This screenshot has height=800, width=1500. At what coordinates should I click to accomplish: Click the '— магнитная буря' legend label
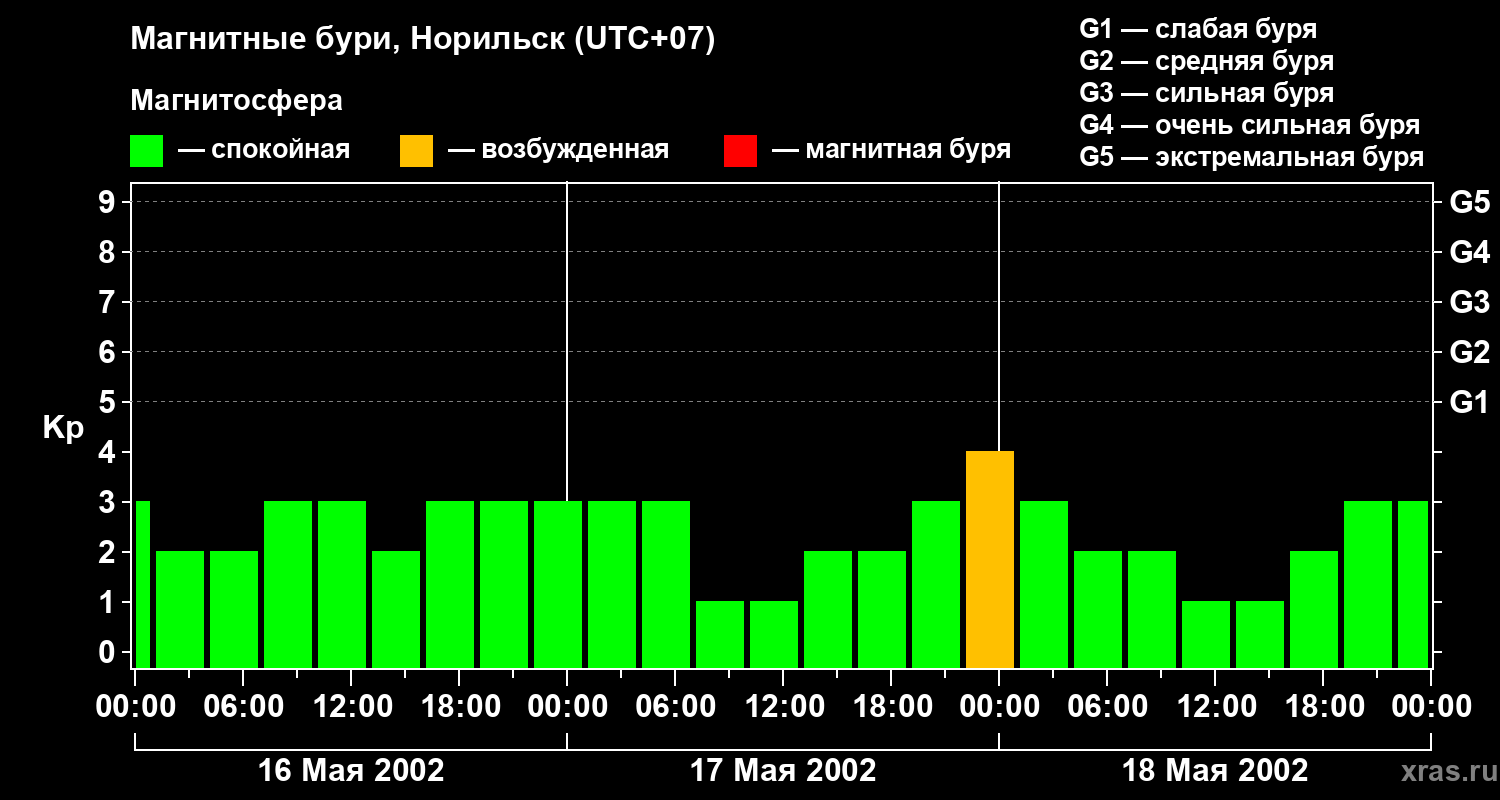(x=892, y=150)
